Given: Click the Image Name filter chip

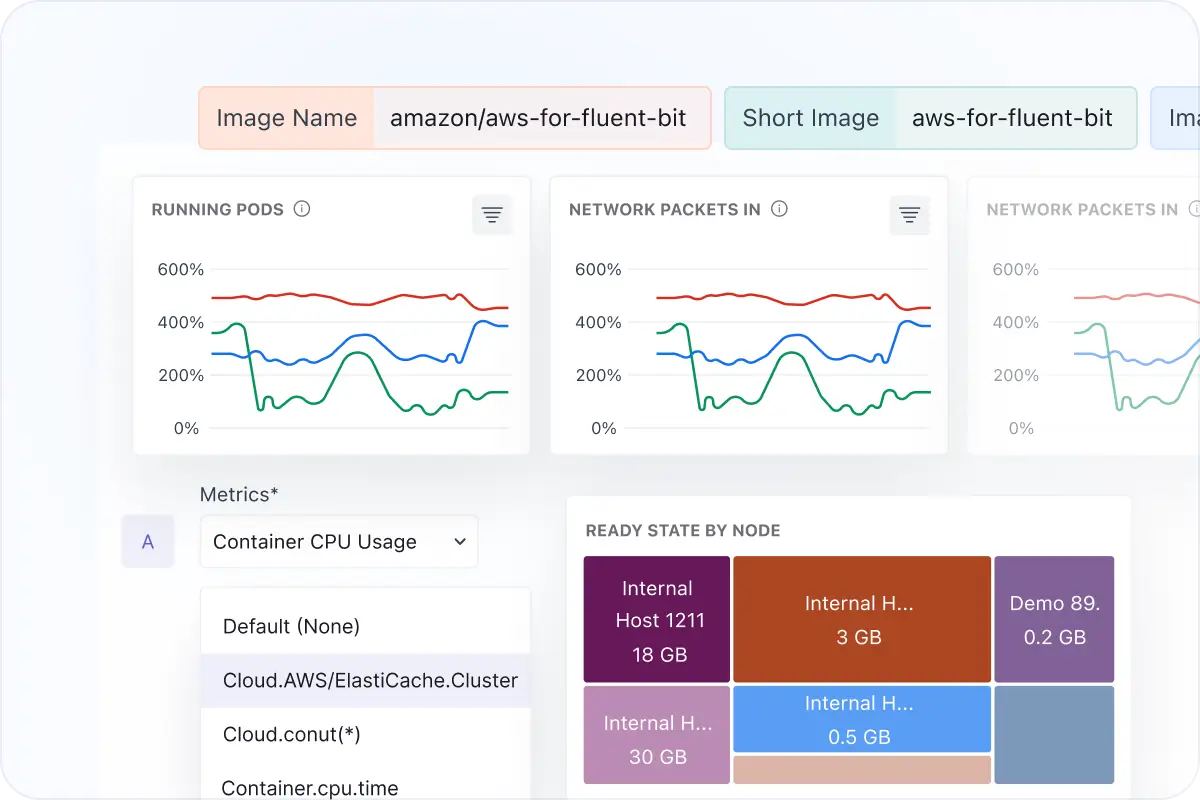Looking at the screenshot, I should click(286, 118).
